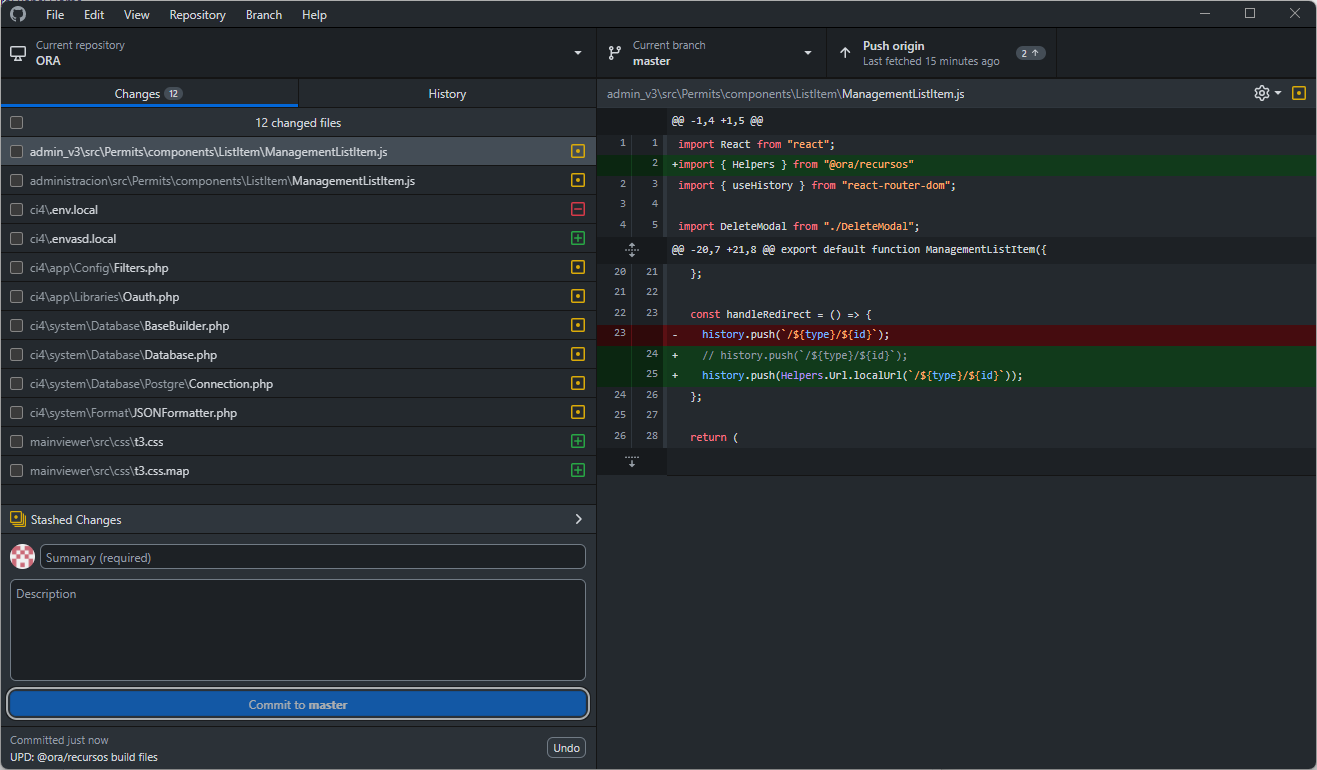The height and width of the screenshot is (770, 1317).
Task: Open the Help menu
Action: pyautogui.click(x=314, y=15)
